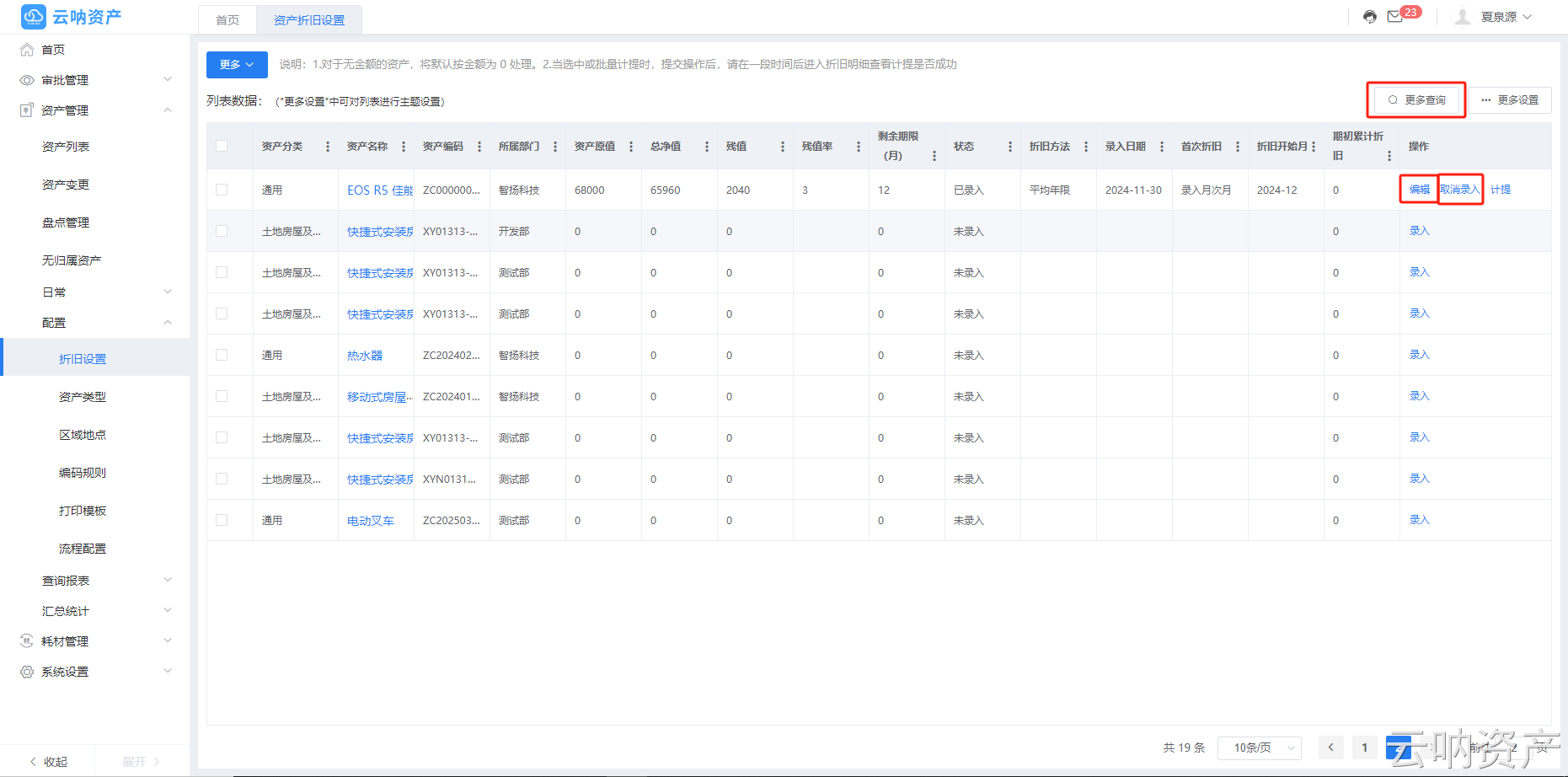Click 计提 for the EOS R5 row
Viewport: 1568px width, 777px height.
(x=1501, y=190)
